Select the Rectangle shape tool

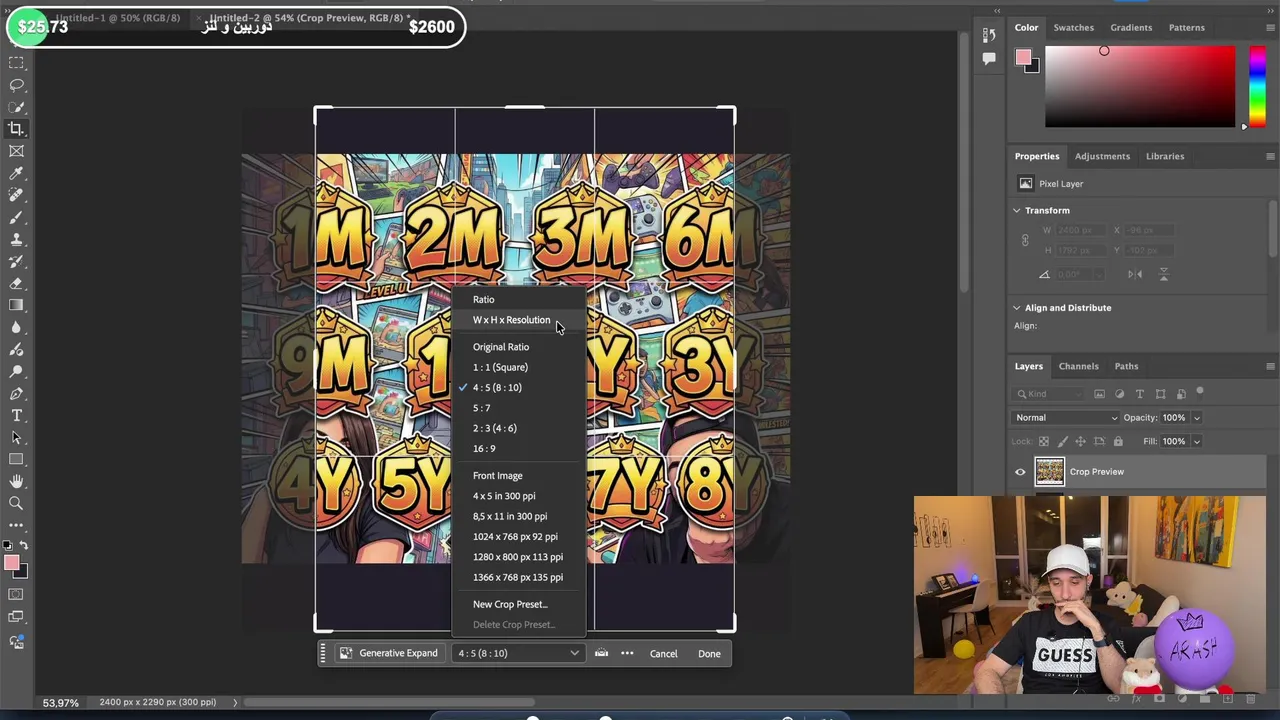pyautogui.click(x=16, y=459)
